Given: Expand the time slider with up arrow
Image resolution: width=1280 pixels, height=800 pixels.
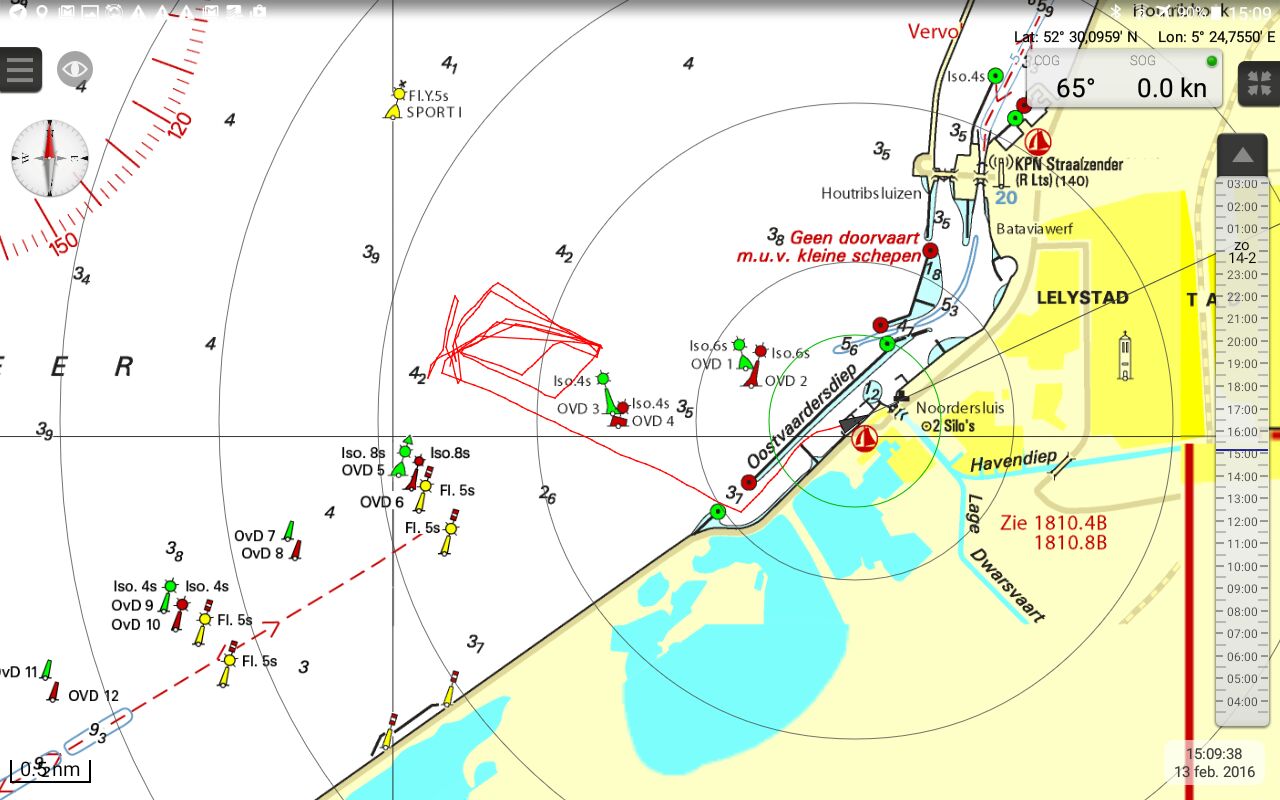Looking at the screenshot, I should click(1242, 155).
